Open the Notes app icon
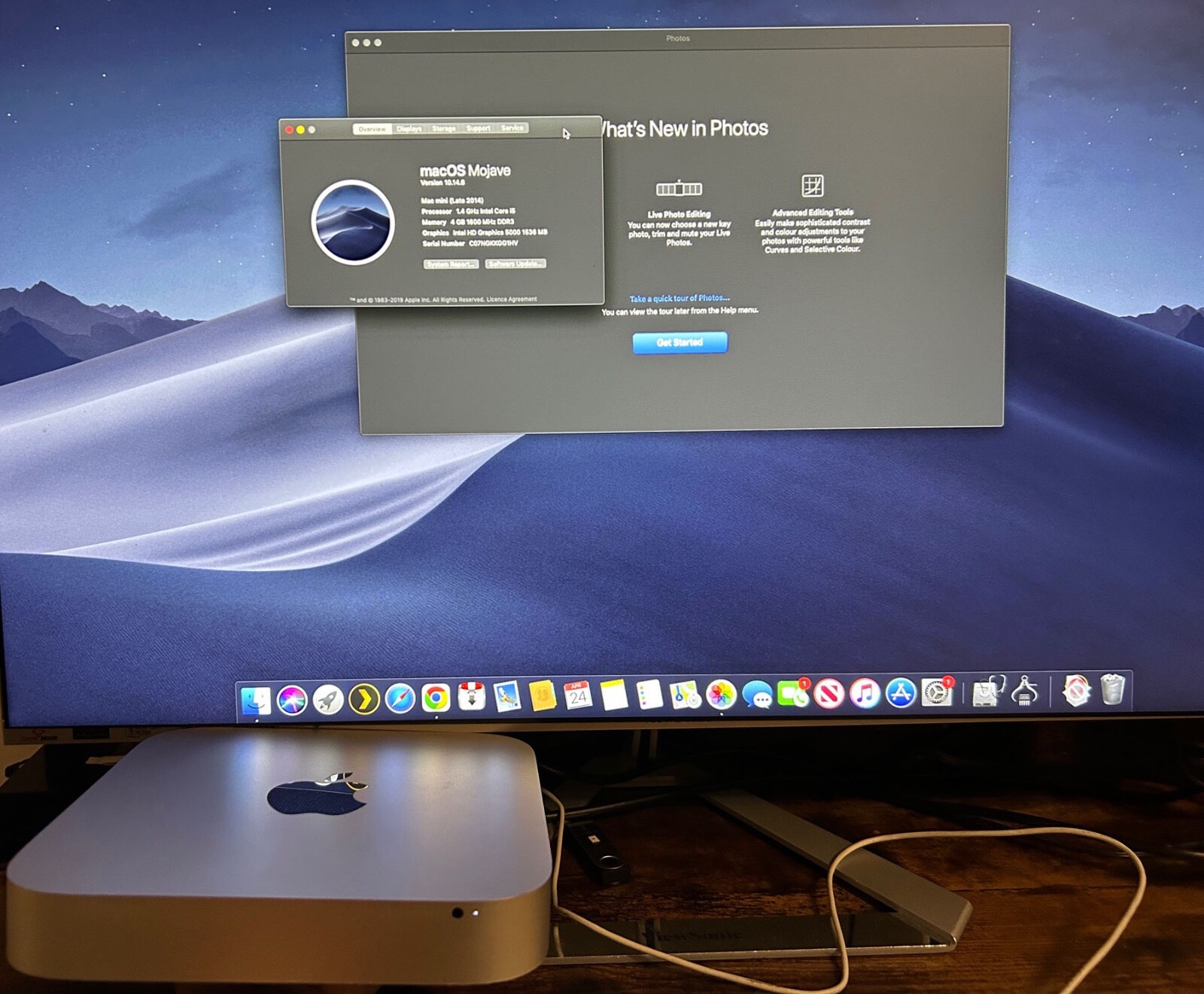The height and width of the screenshot is (994, 1204). (x=614, y=695)
